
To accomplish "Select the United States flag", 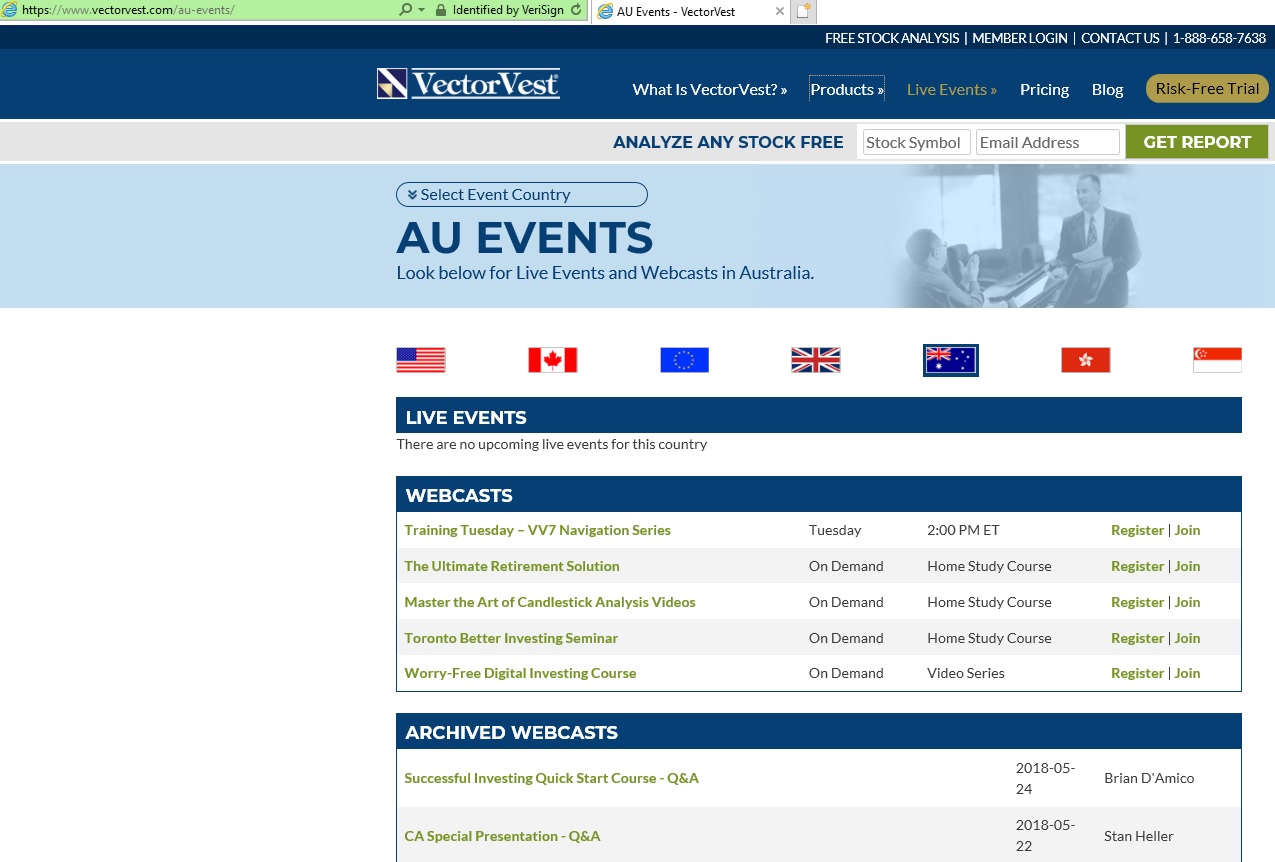I will pyautogui.click(x=420, y=359).
